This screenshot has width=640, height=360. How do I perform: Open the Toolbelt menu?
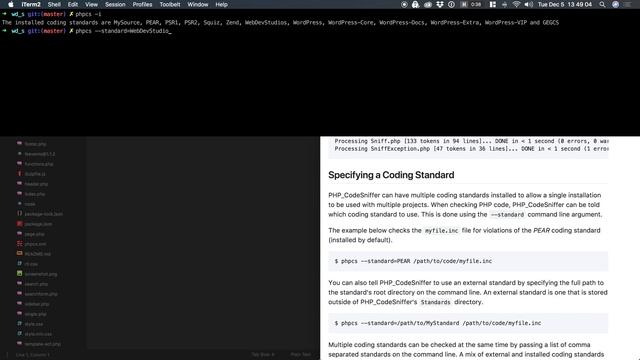170,4
